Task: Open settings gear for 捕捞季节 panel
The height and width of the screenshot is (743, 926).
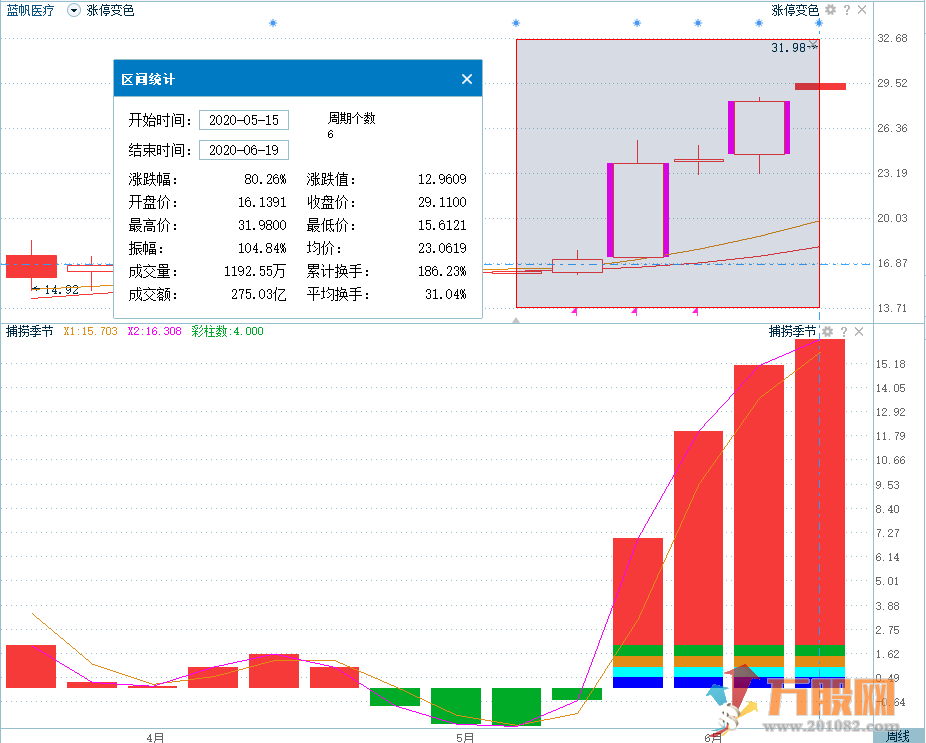Action: [828, 331]
